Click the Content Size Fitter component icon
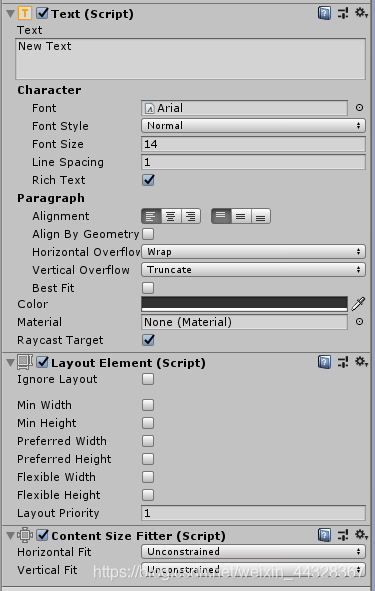 [25, 535]
